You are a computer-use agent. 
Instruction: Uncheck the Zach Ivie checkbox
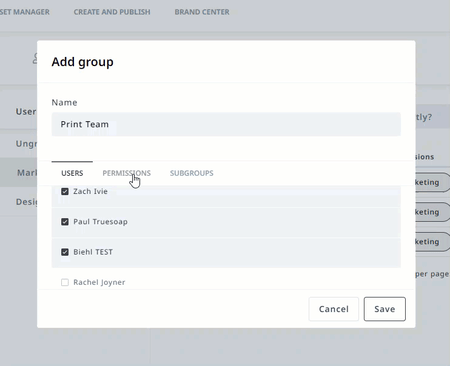coord(65,191)
